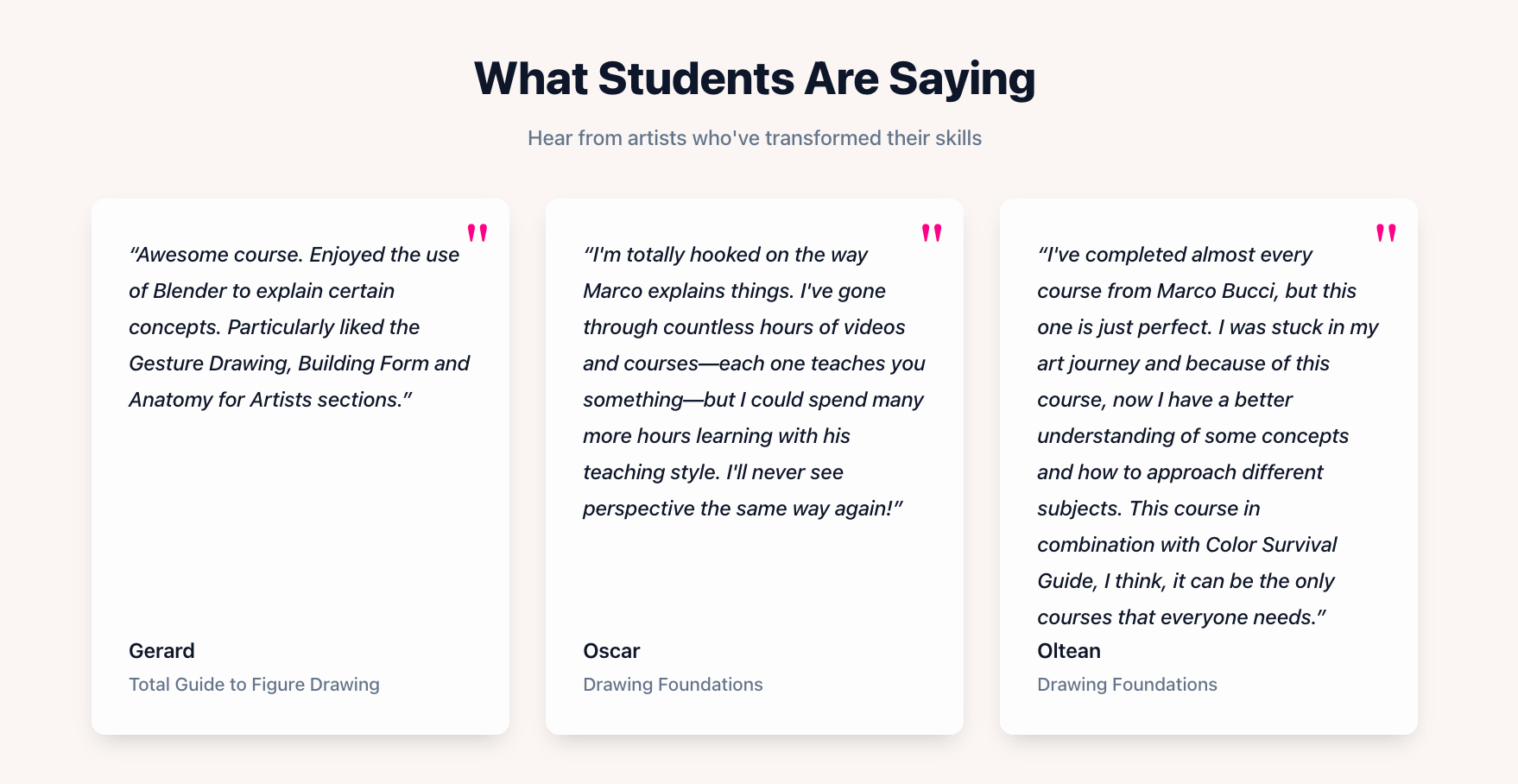Viewport: 1518px width, 784px height.
Task: Click Oltean's quote beginning 'I've completed almost every'
Action: click(x=1208, y=436)
